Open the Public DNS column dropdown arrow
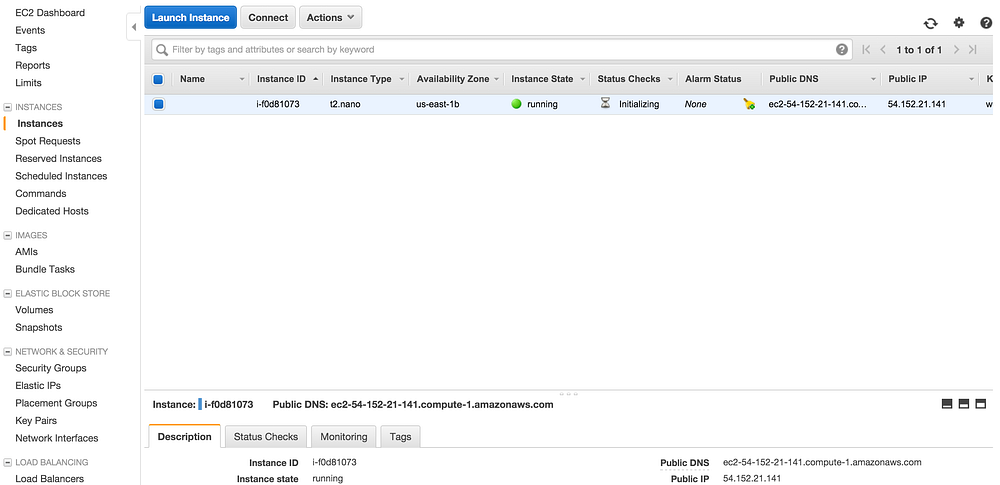 coord(873,79)
